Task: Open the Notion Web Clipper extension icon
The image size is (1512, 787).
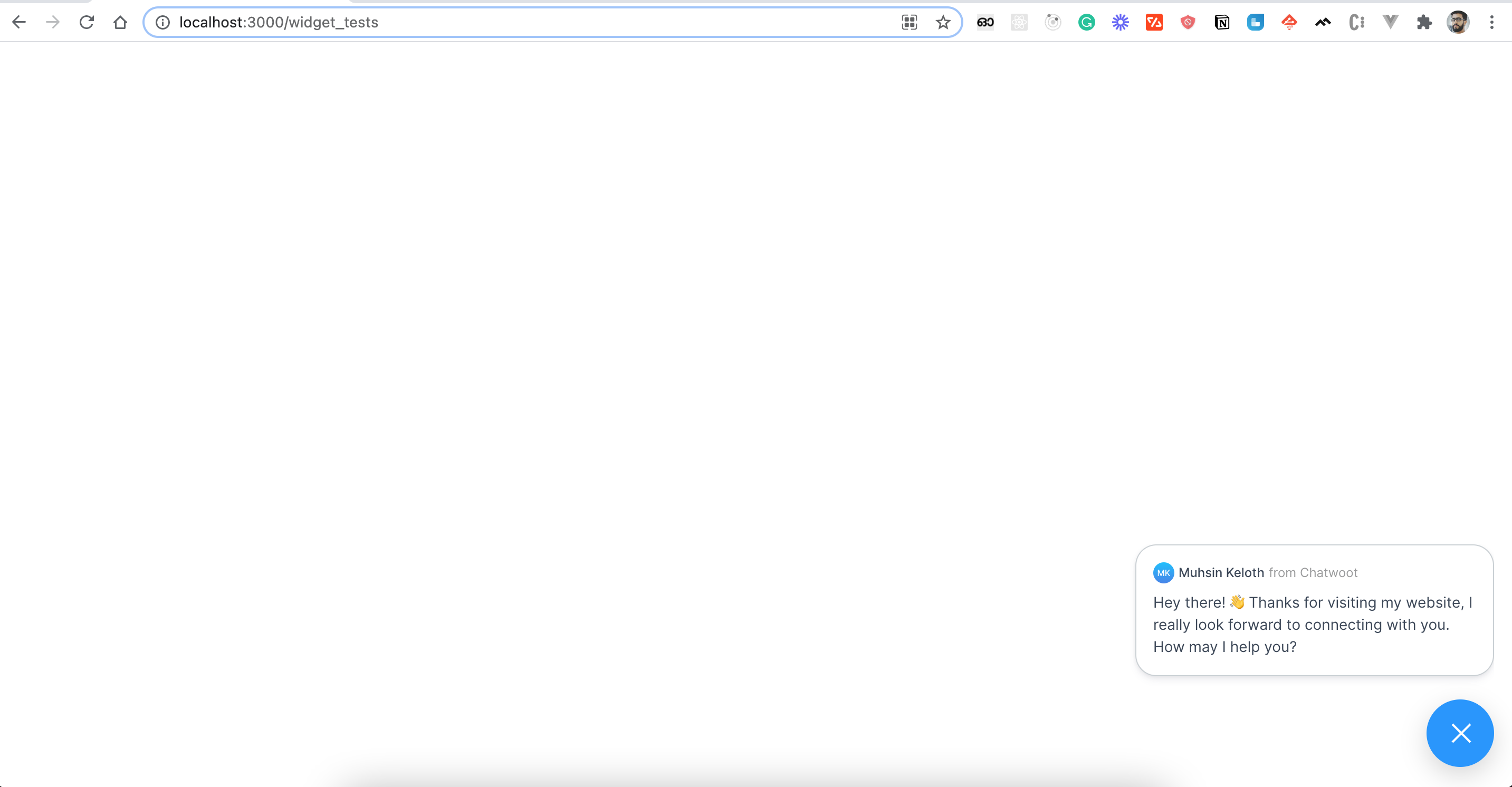Action: (1223, 22)
